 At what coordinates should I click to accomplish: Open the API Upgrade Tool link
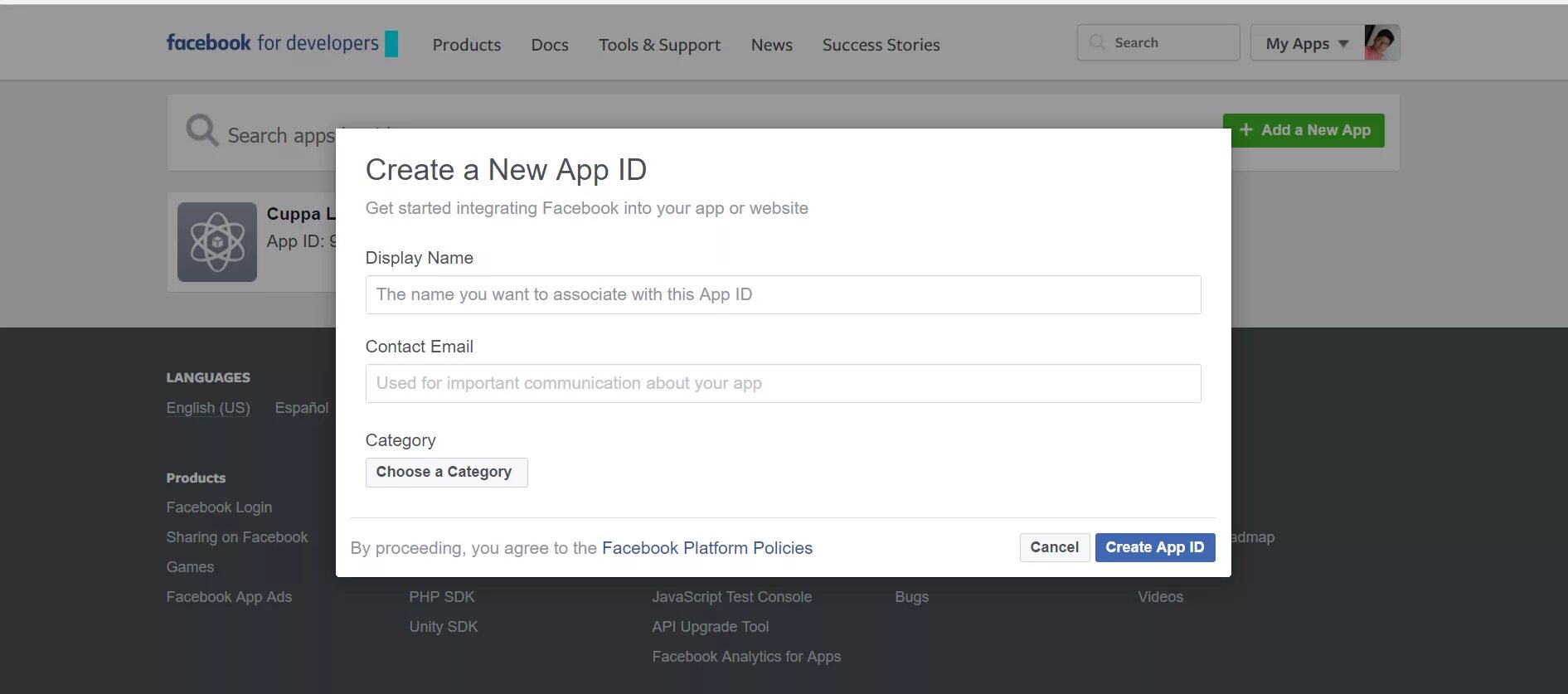click(711, 627)
